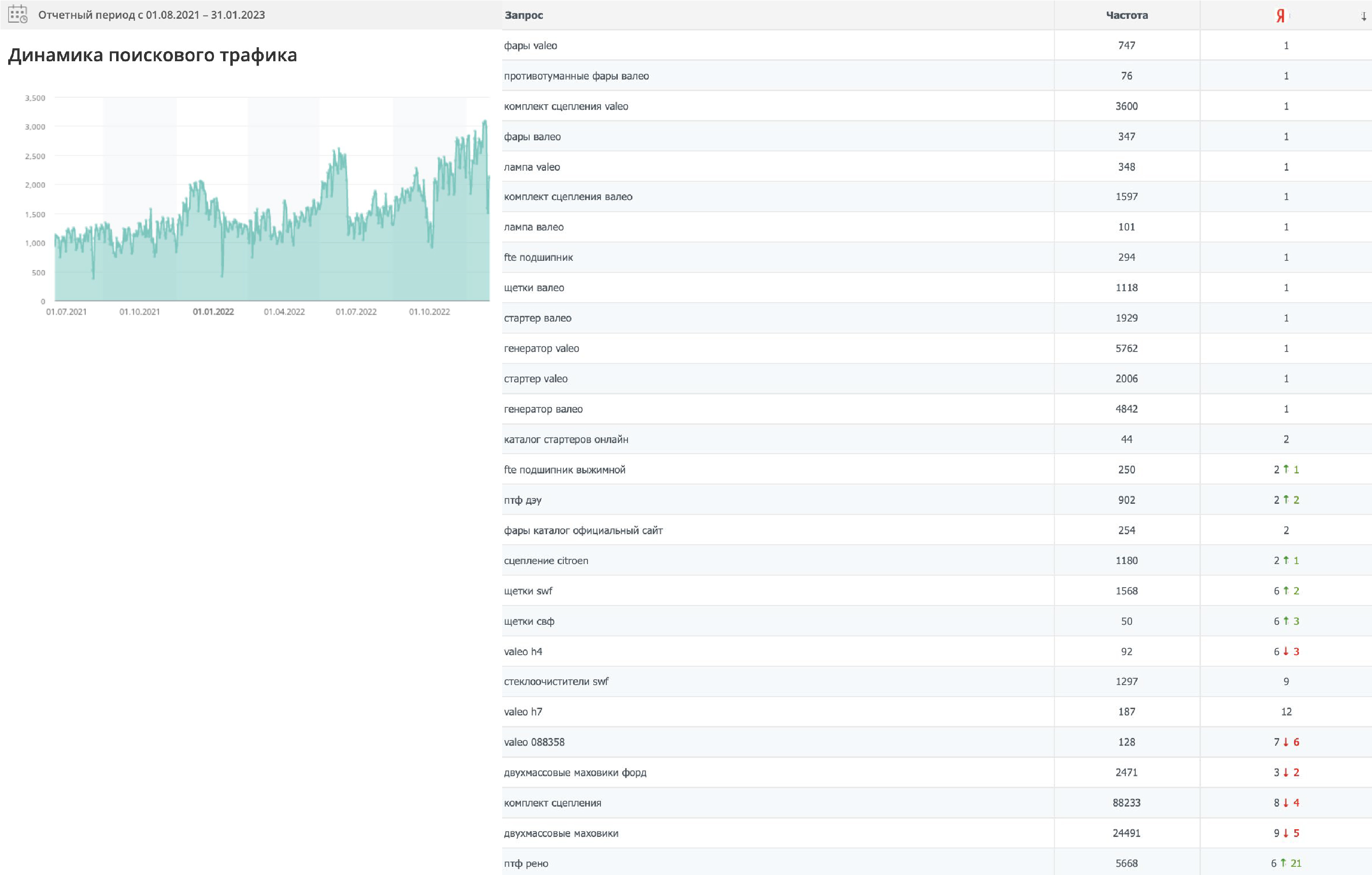Select the генератор valeo query
1372x875 pixels.
(541, 348)
